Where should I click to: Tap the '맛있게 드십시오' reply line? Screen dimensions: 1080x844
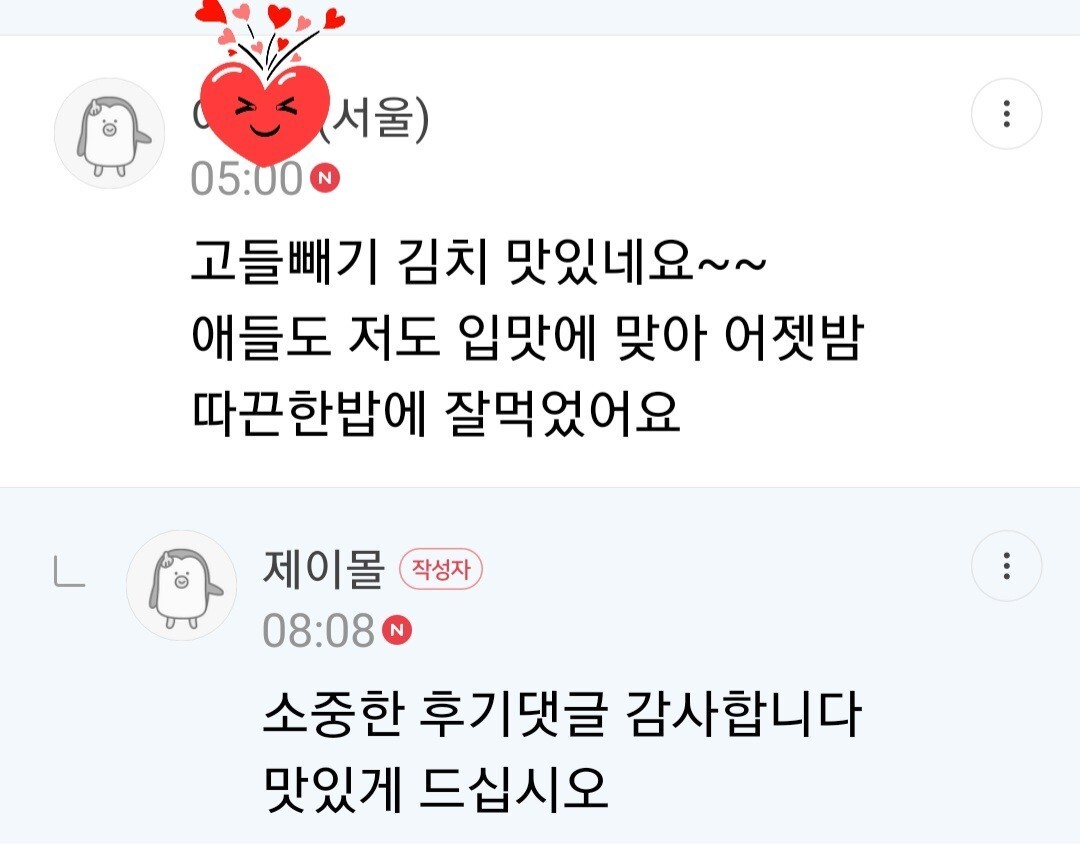436,790
